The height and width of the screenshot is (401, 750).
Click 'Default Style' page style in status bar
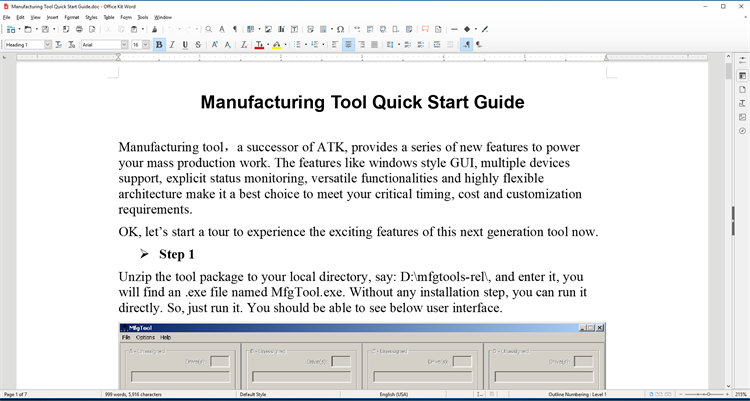pos(253,394)
